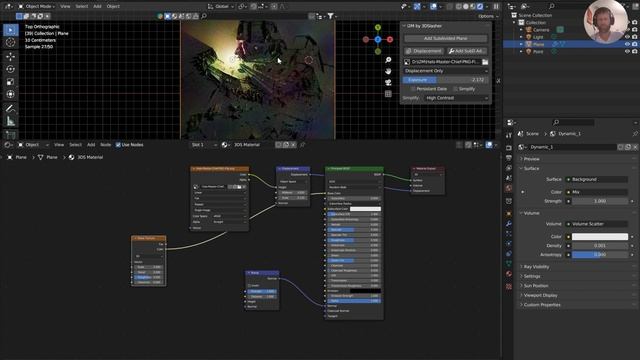This screenshot has width=640, height=360.
Task: Toggle the Use Nodes checkbox
Action: pos(118,145)
